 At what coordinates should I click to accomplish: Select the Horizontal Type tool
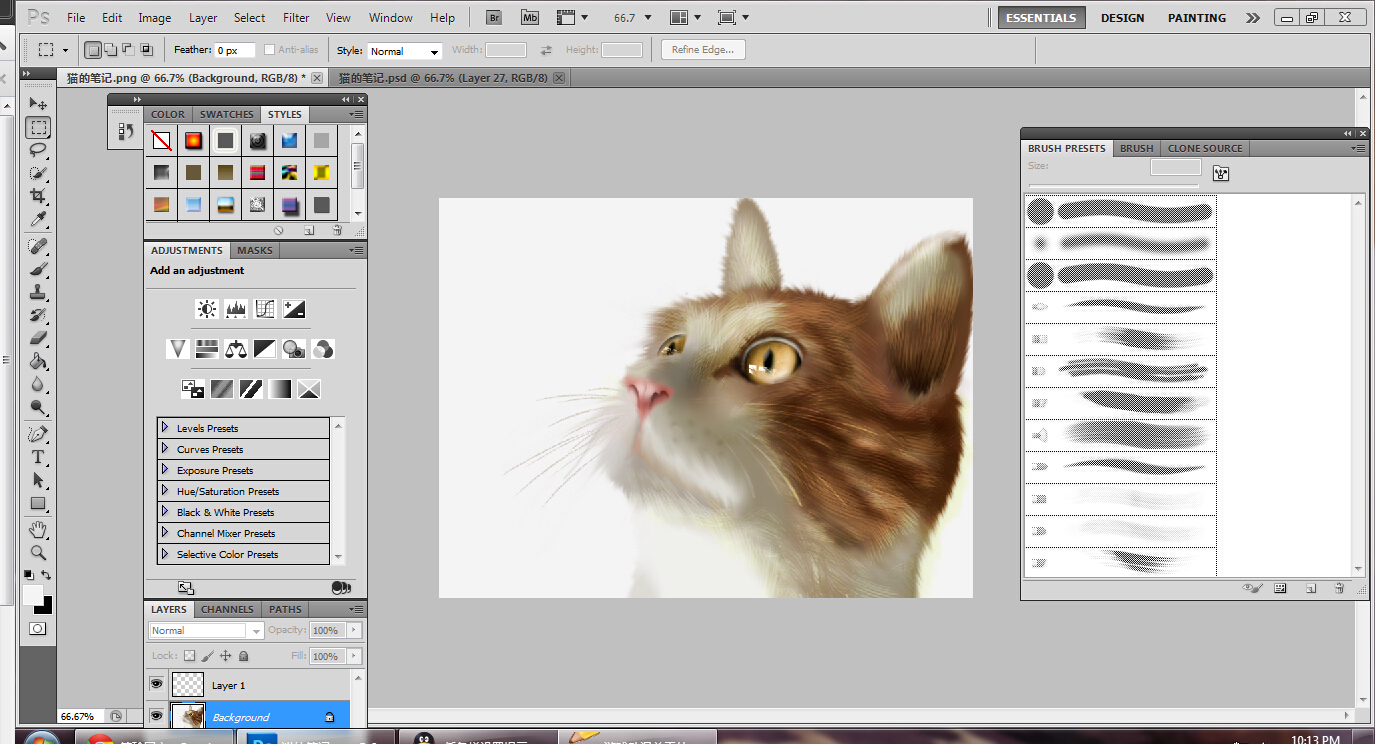tap(38, 457)
